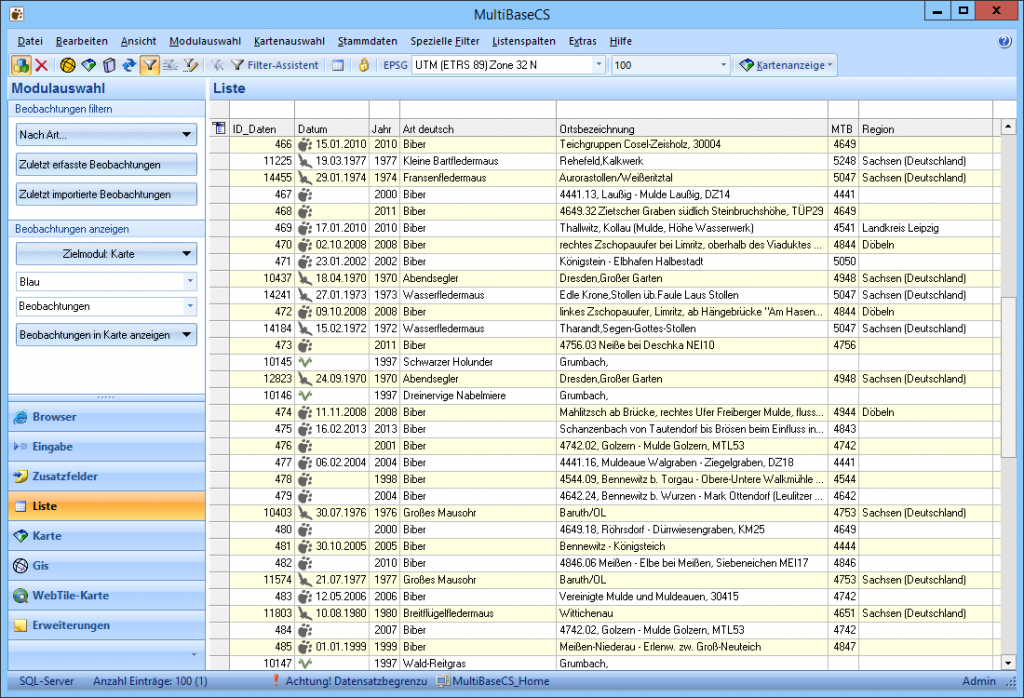
Task: Click Zuletzt importierte Beobachtungen button
Action: tap(106, 195)
